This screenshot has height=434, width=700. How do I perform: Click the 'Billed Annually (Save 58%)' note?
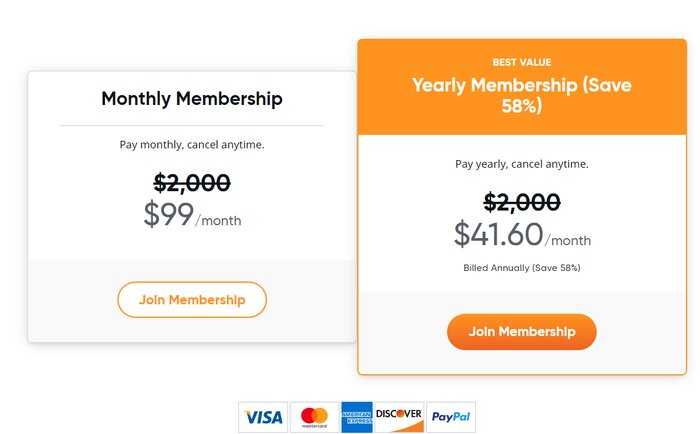click(522, 268)
